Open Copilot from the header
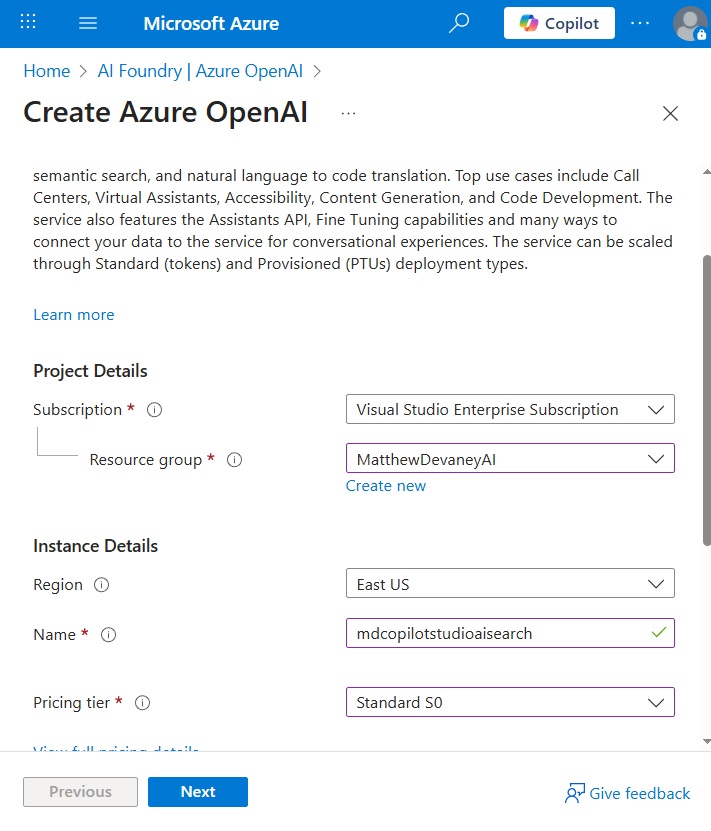 click(559, 23)
